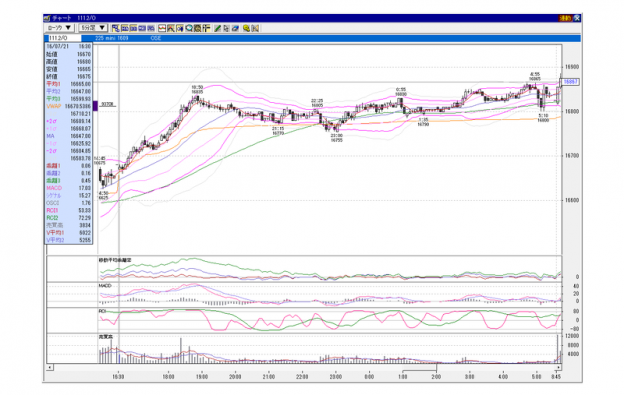The image size is (624, 395).
Task: Click the orange linked button in title bar
Action: pos(565,18)
